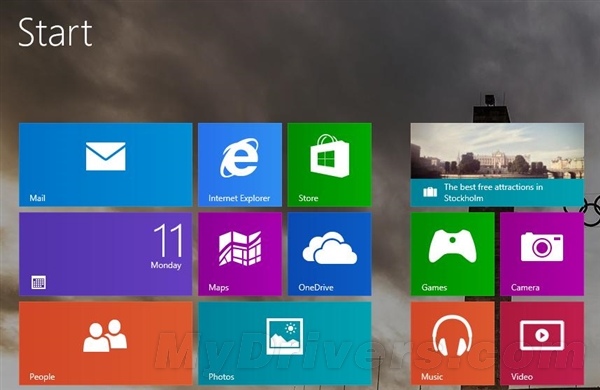Open the Calendar tile showing Monday 11
Screen dimensions: 600x390
click(106, 254)
